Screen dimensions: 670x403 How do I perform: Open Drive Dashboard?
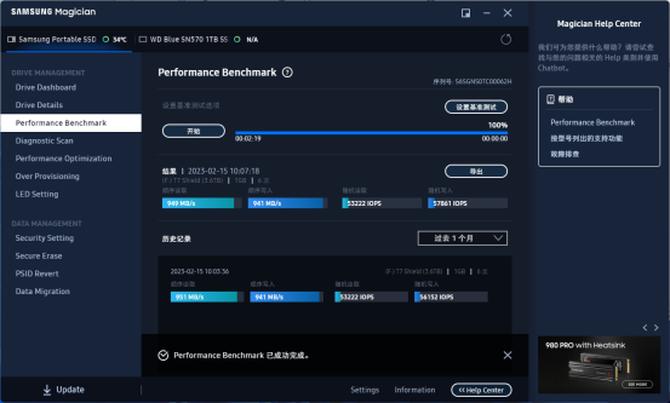click(46, 88)
